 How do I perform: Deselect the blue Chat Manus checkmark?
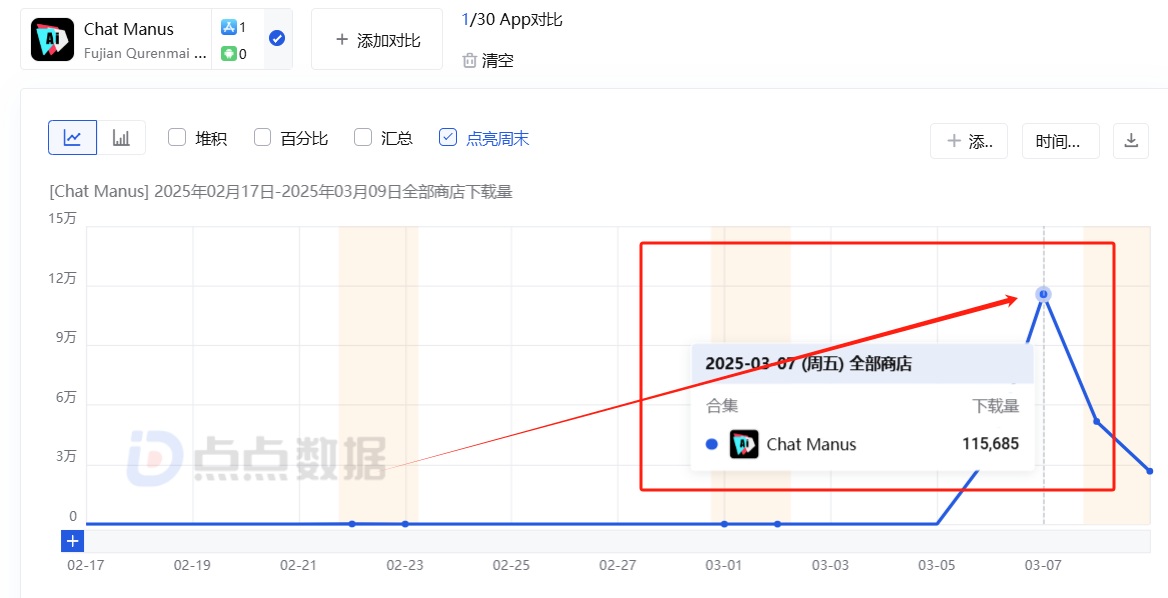tap(277, 38)
